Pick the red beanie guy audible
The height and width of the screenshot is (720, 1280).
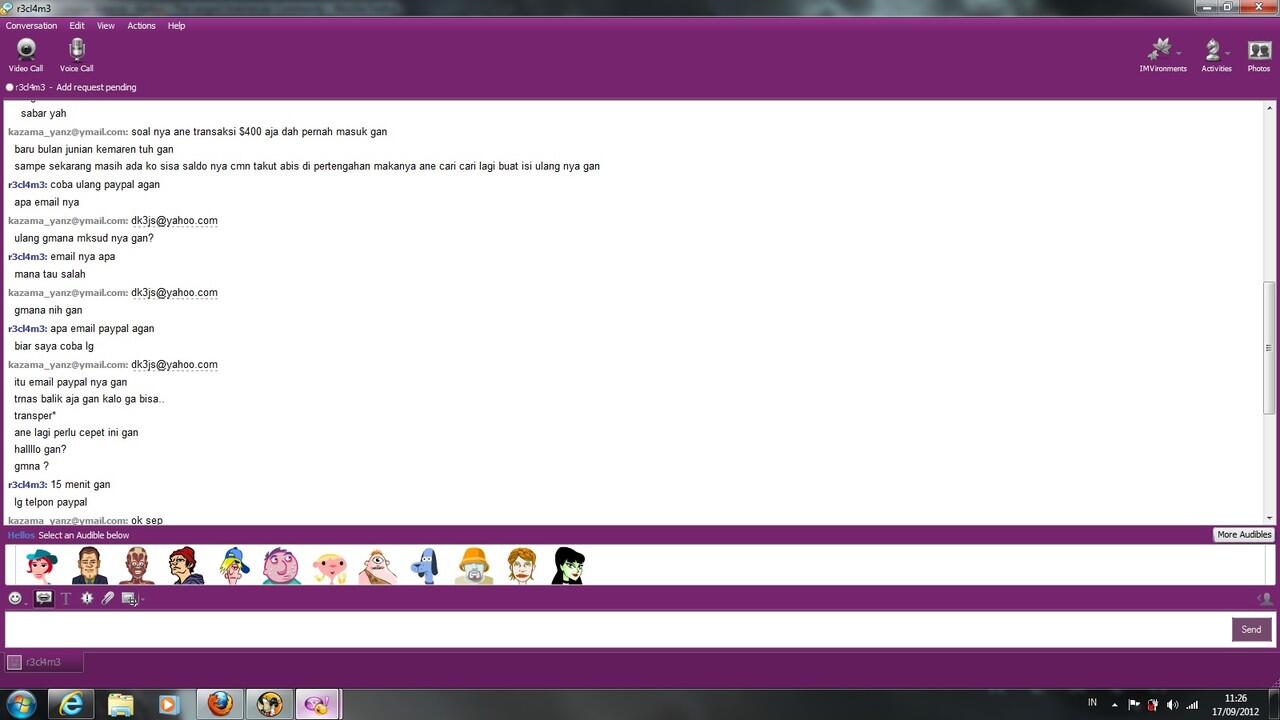(186, 566)
